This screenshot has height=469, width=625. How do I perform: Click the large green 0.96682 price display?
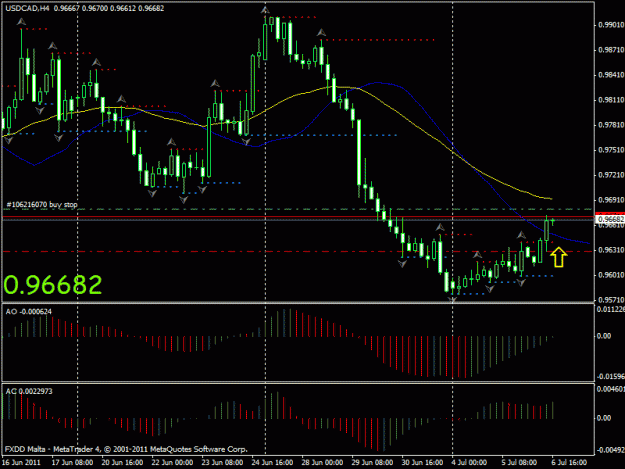[x=53, y=285]
